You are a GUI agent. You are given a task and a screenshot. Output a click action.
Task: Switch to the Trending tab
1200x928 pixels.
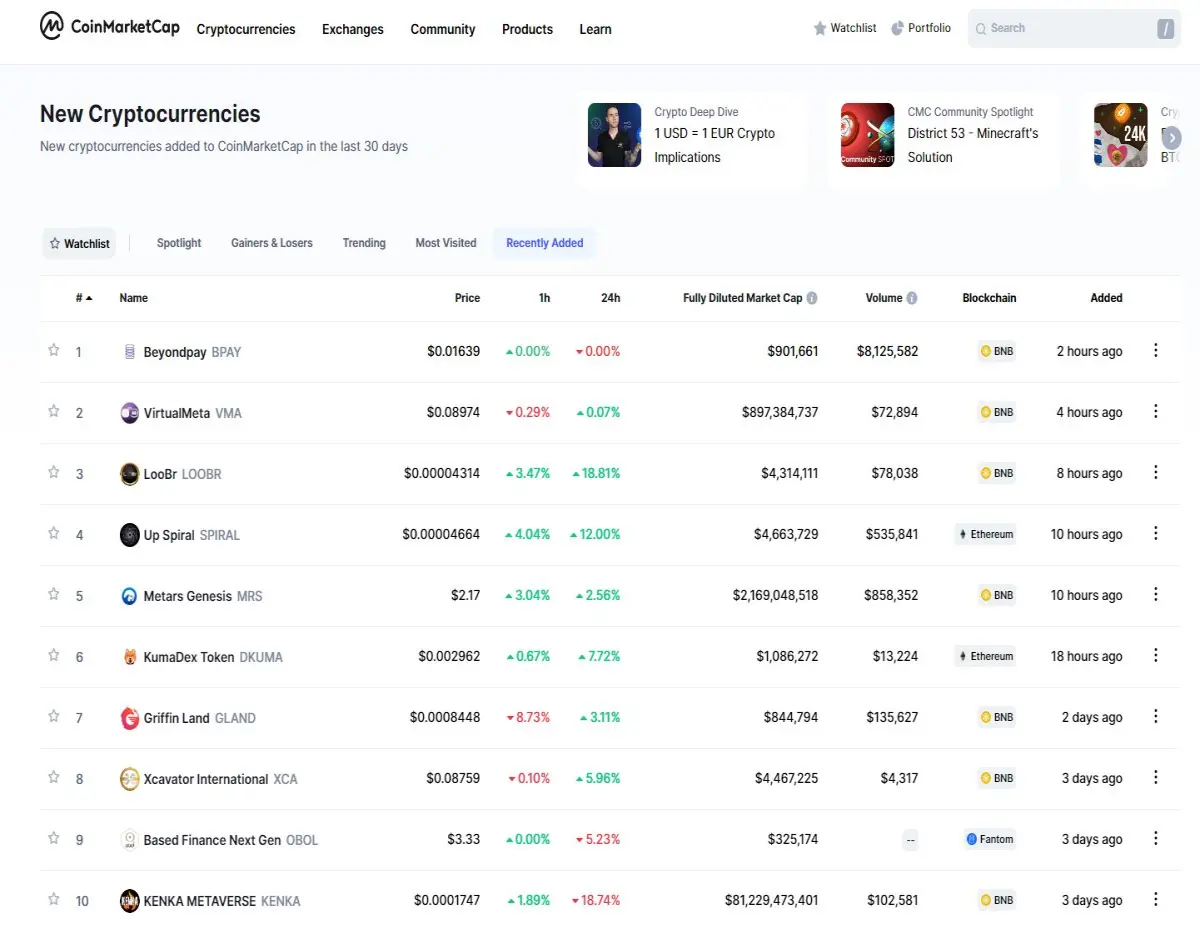click(x=364, y=243)
